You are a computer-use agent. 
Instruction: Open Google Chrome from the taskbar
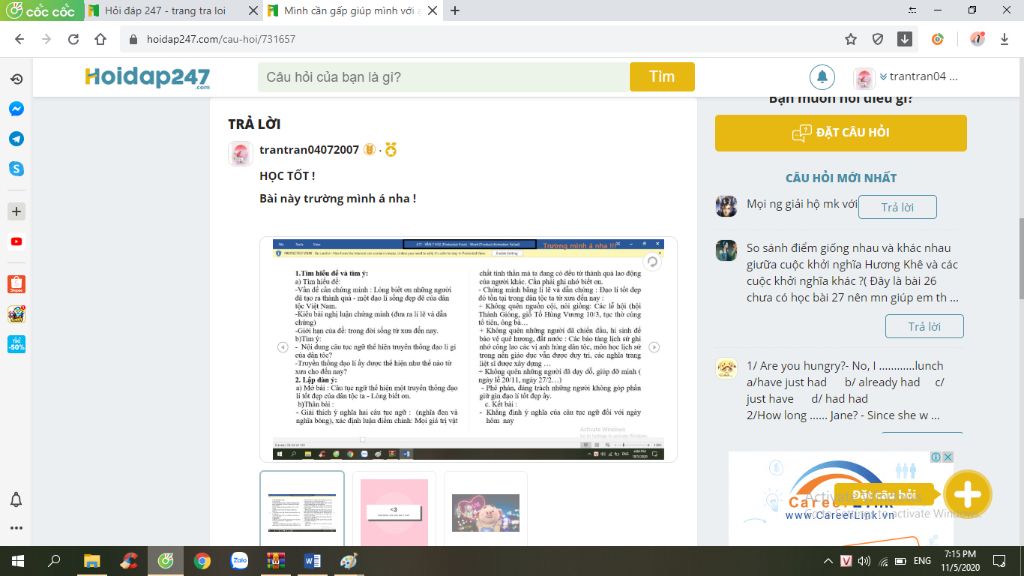point(202,561)
